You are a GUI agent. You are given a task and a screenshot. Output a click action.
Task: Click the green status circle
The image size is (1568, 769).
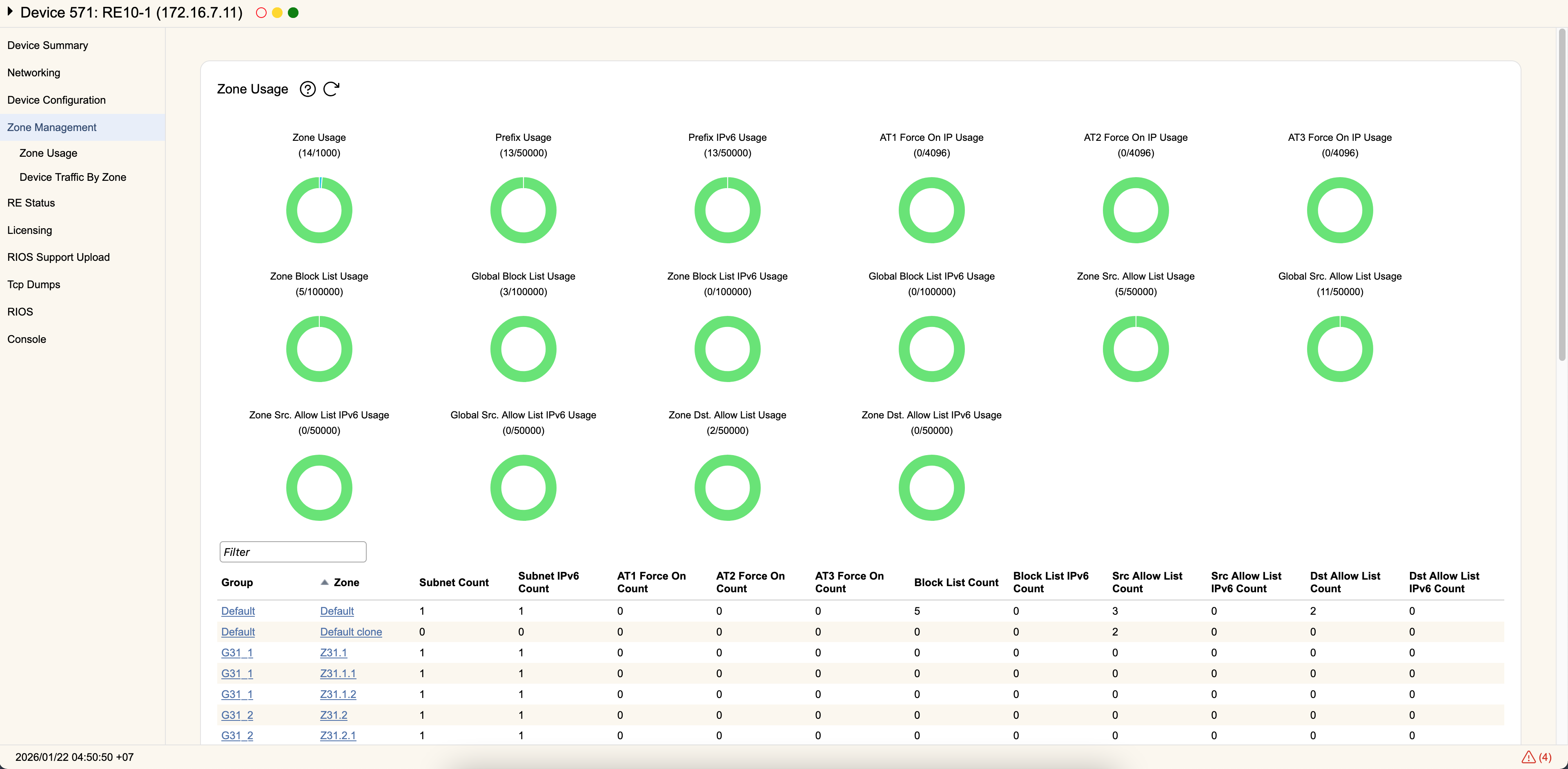[293, 12]
